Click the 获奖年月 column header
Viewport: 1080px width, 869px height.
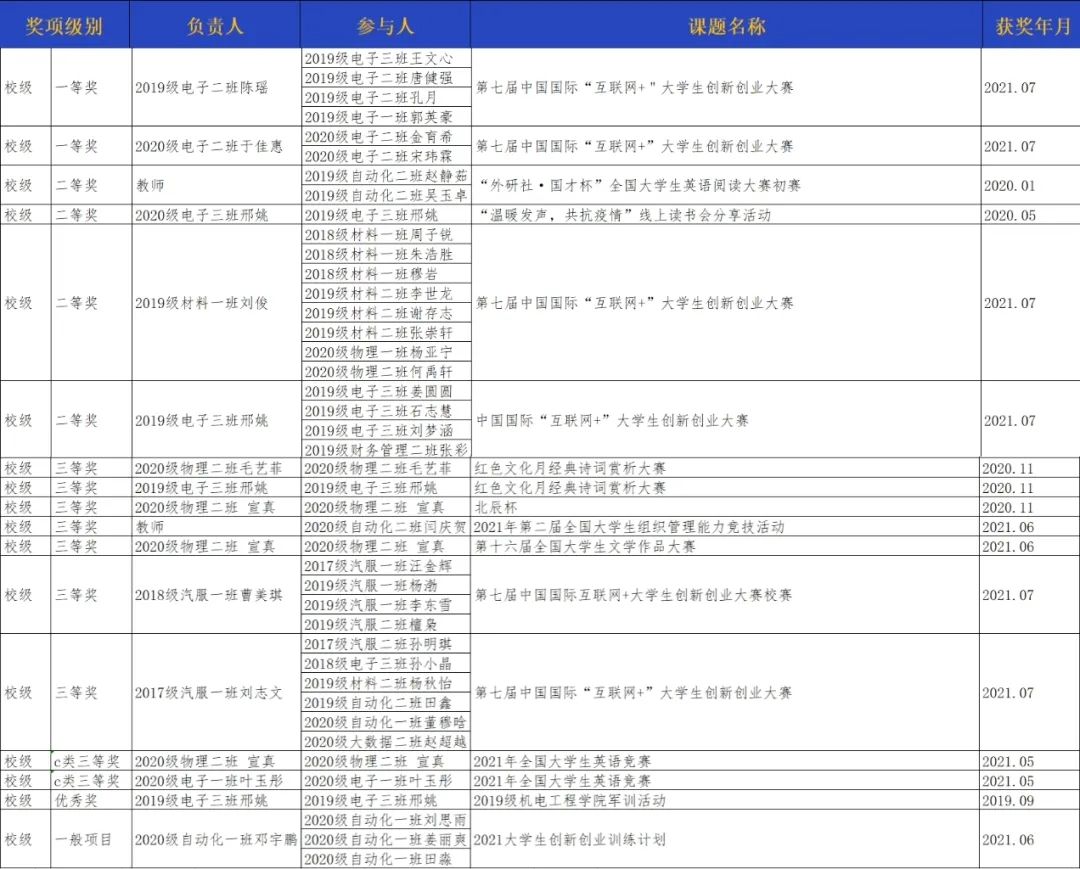(1031, 26)
